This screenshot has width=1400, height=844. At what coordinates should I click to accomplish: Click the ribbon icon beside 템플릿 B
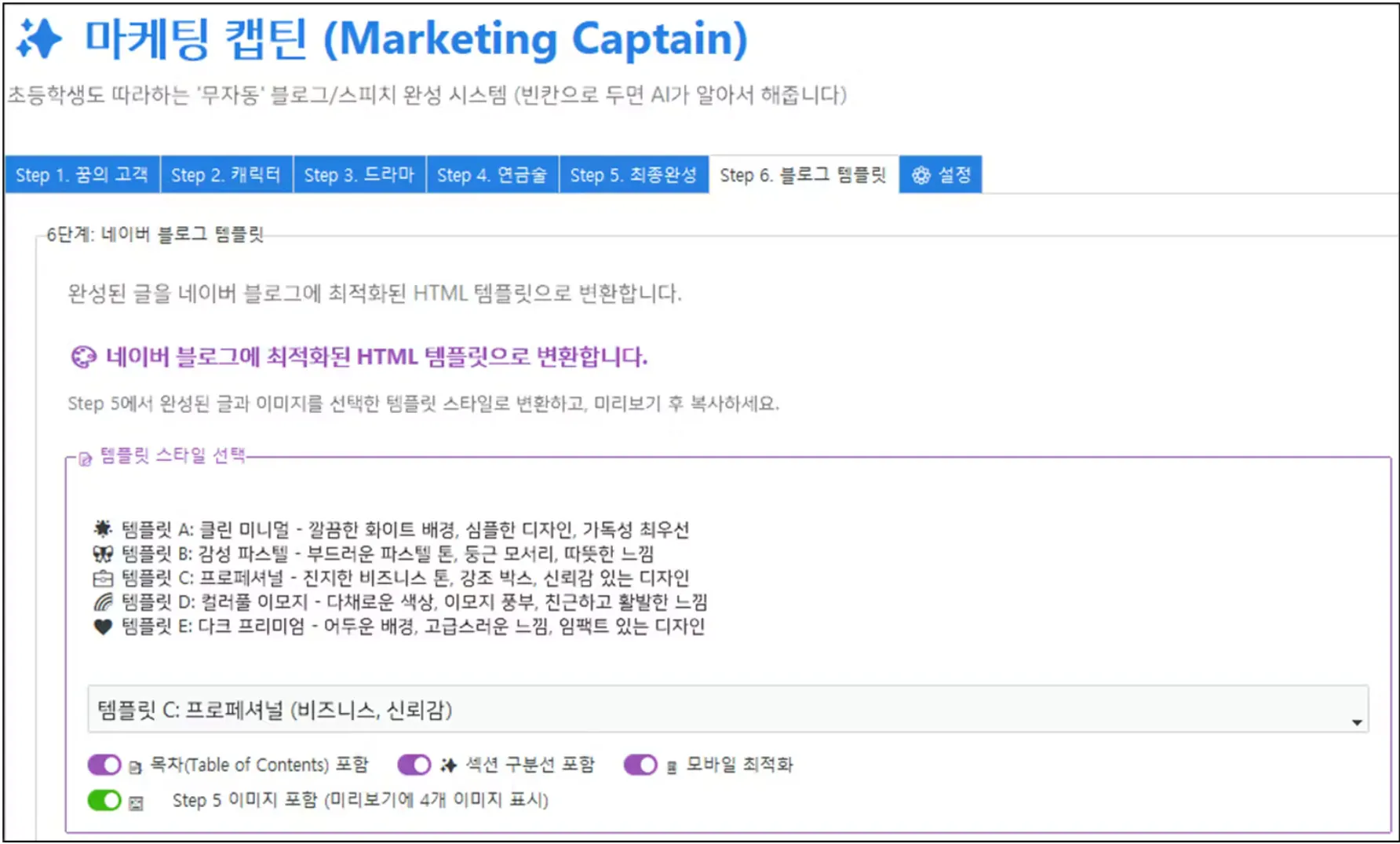pos(104,554)
